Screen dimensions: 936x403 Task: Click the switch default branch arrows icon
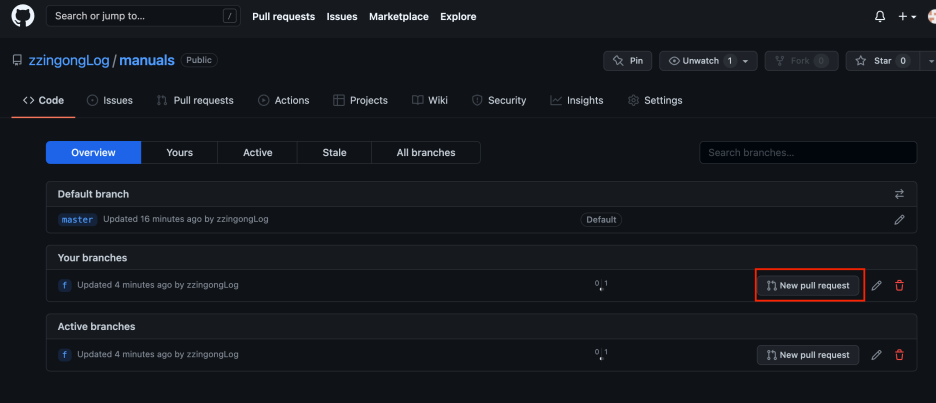pos(899,194)
